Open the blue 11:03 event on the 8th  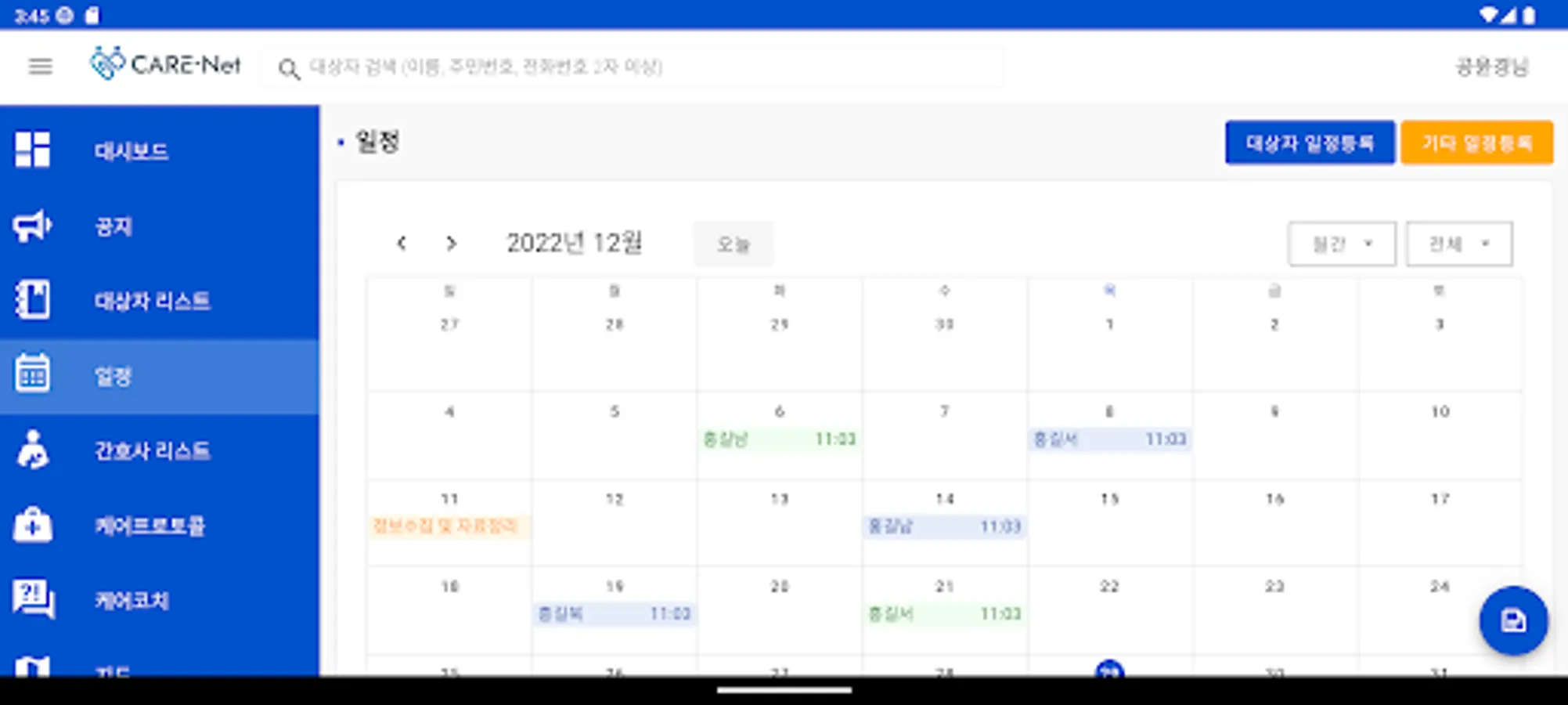[1110, 439]
